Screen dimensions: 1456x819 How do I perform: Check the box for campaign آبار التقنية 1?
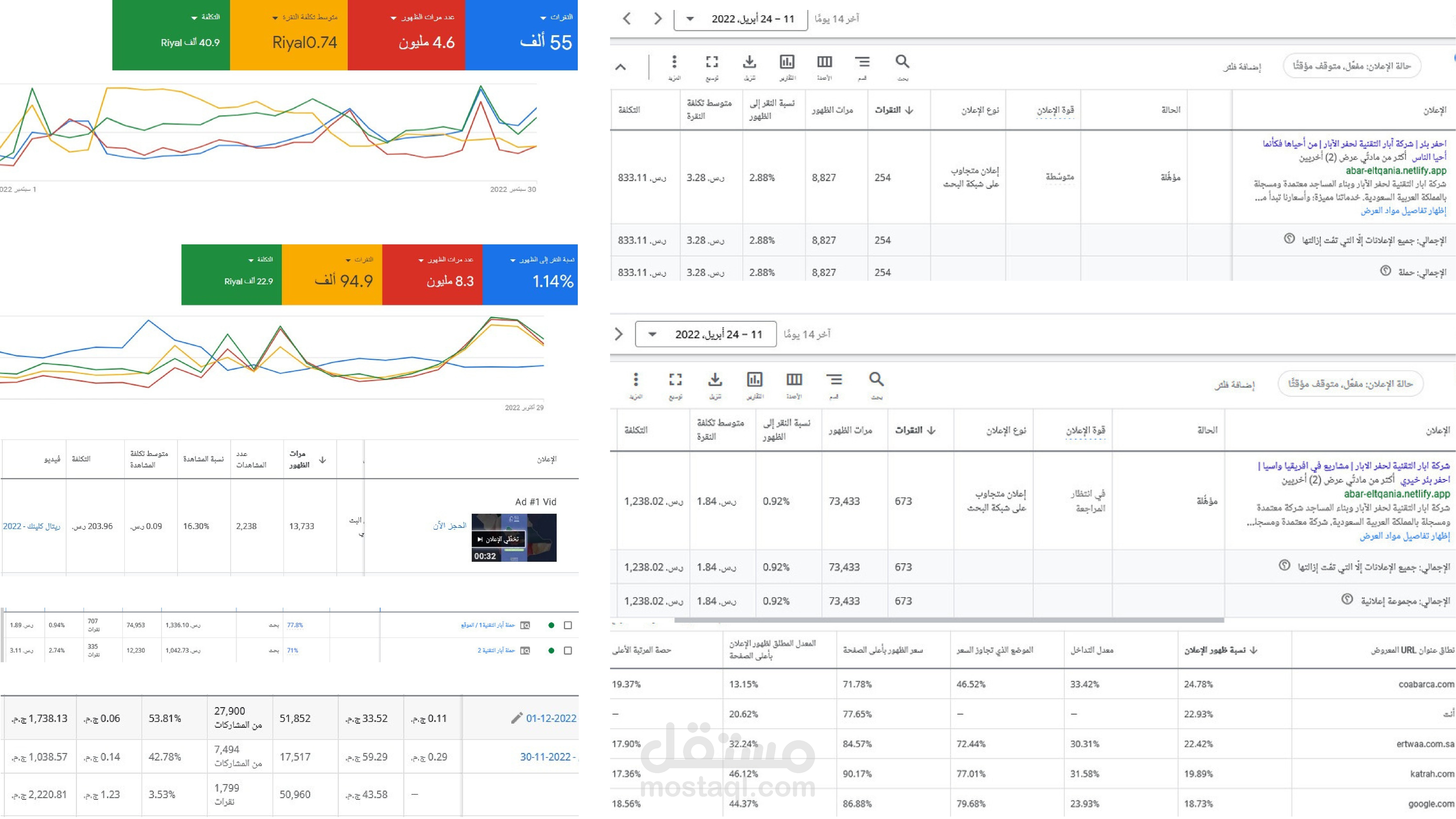click(x=568, y=625)
